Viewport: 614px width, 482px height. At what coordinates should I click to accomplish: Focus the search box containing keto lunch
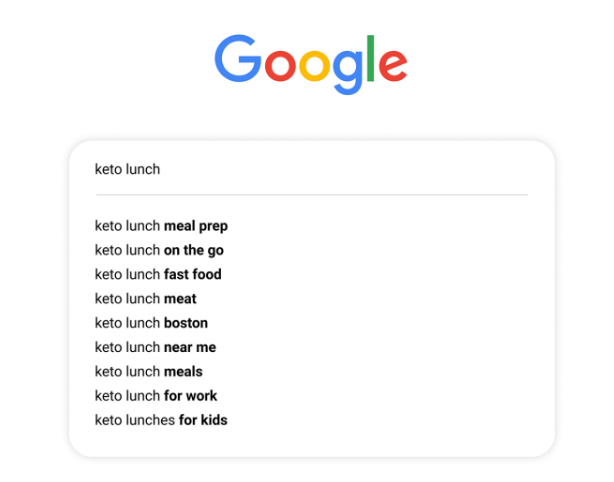point(312,169)
